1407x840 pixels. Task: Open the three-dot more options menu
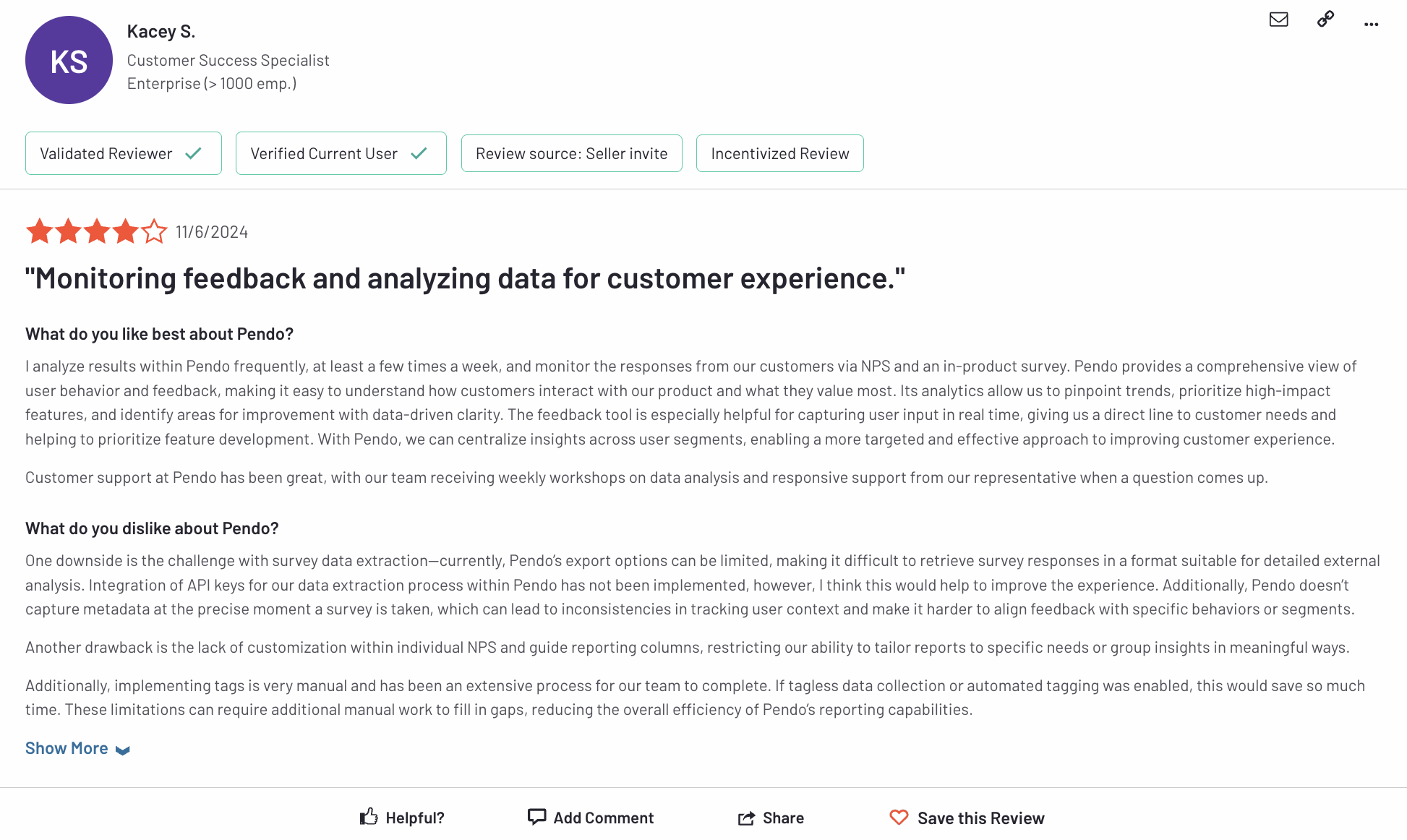tap(1371, 24)
